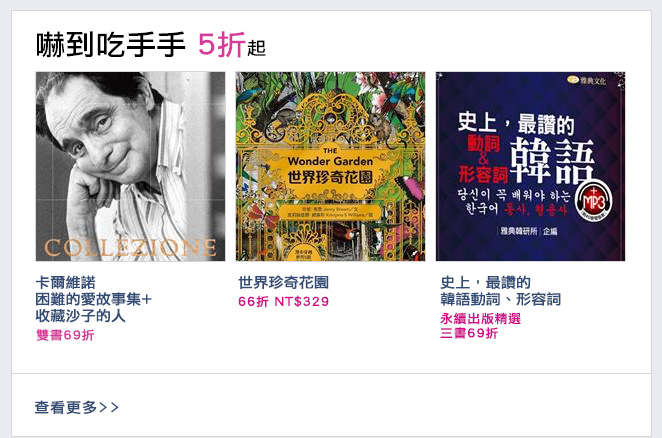Click the 66折 NT$329 price text
Screen dimensions: 662x438
(x=283, y=302)
